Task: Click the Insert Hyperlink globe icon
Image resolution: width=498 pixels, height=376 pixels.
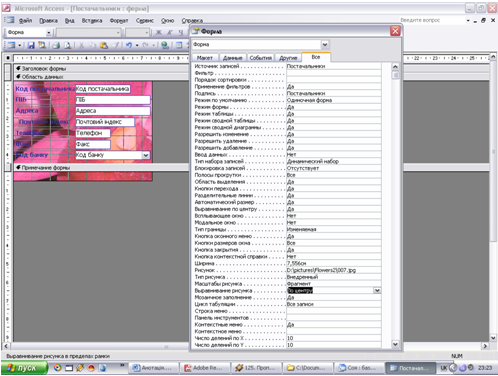Action: point(165,45)
